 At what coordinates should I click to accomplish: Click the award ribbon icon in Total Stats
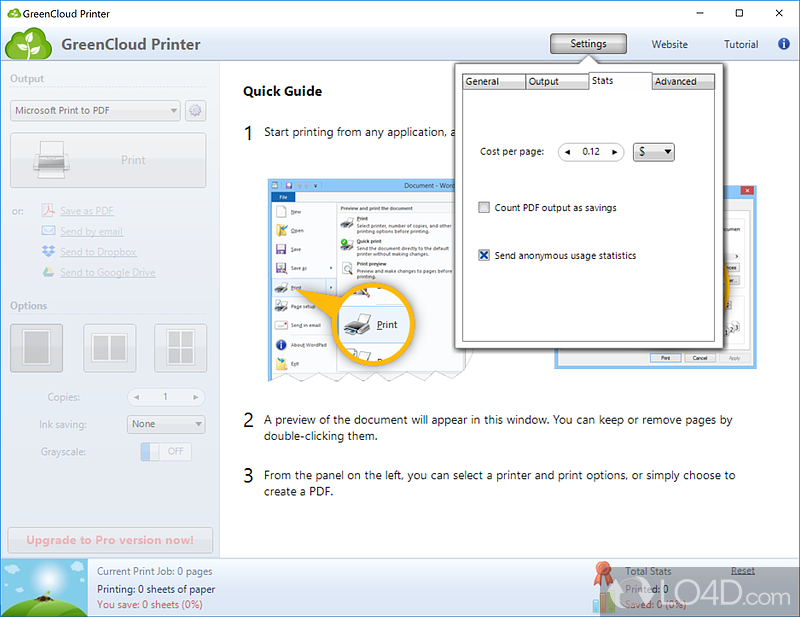pos(604,574)
